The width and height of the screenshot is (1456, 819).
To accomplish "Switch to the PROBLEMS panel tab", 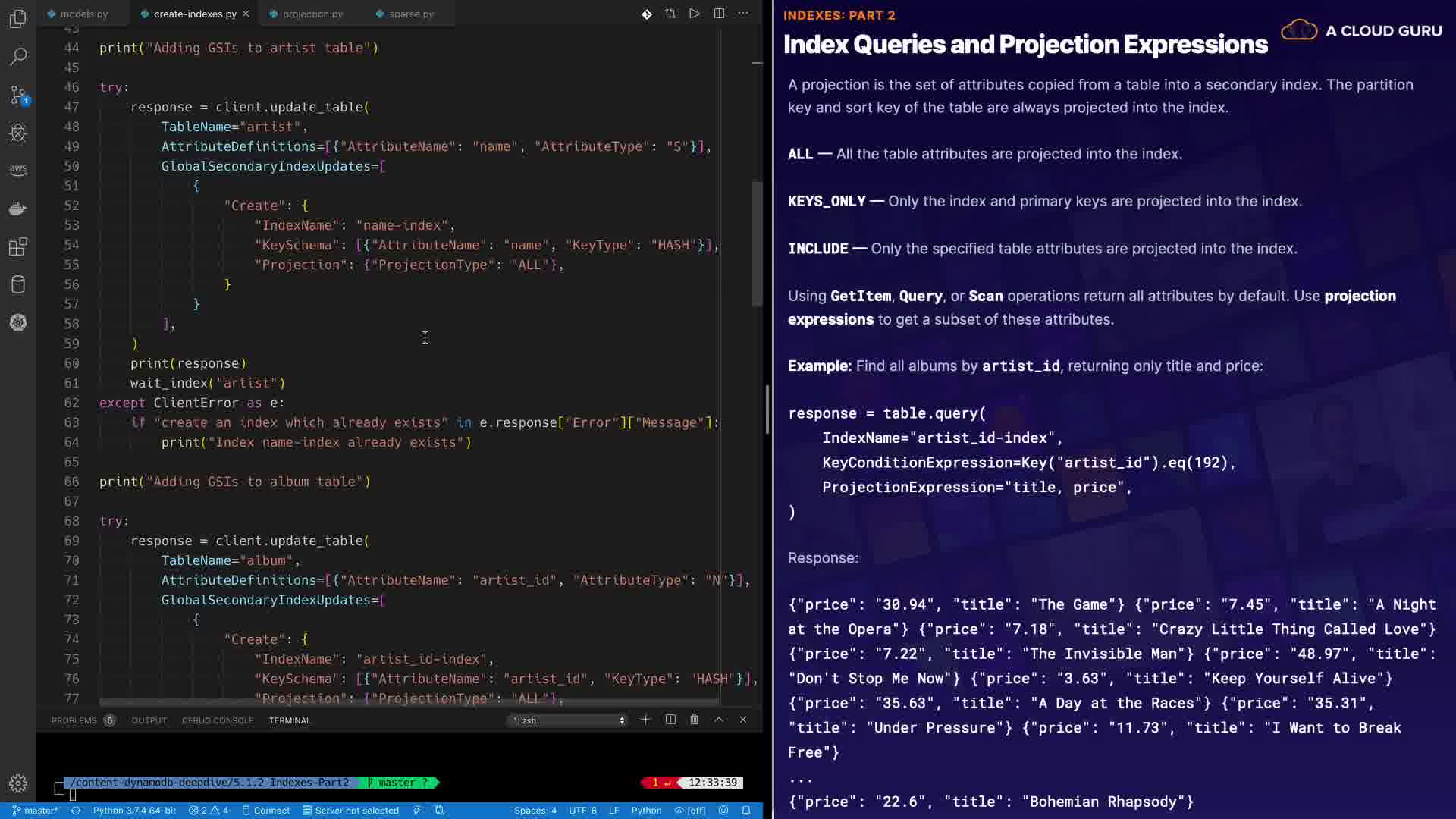I will (x=74, y=720).
